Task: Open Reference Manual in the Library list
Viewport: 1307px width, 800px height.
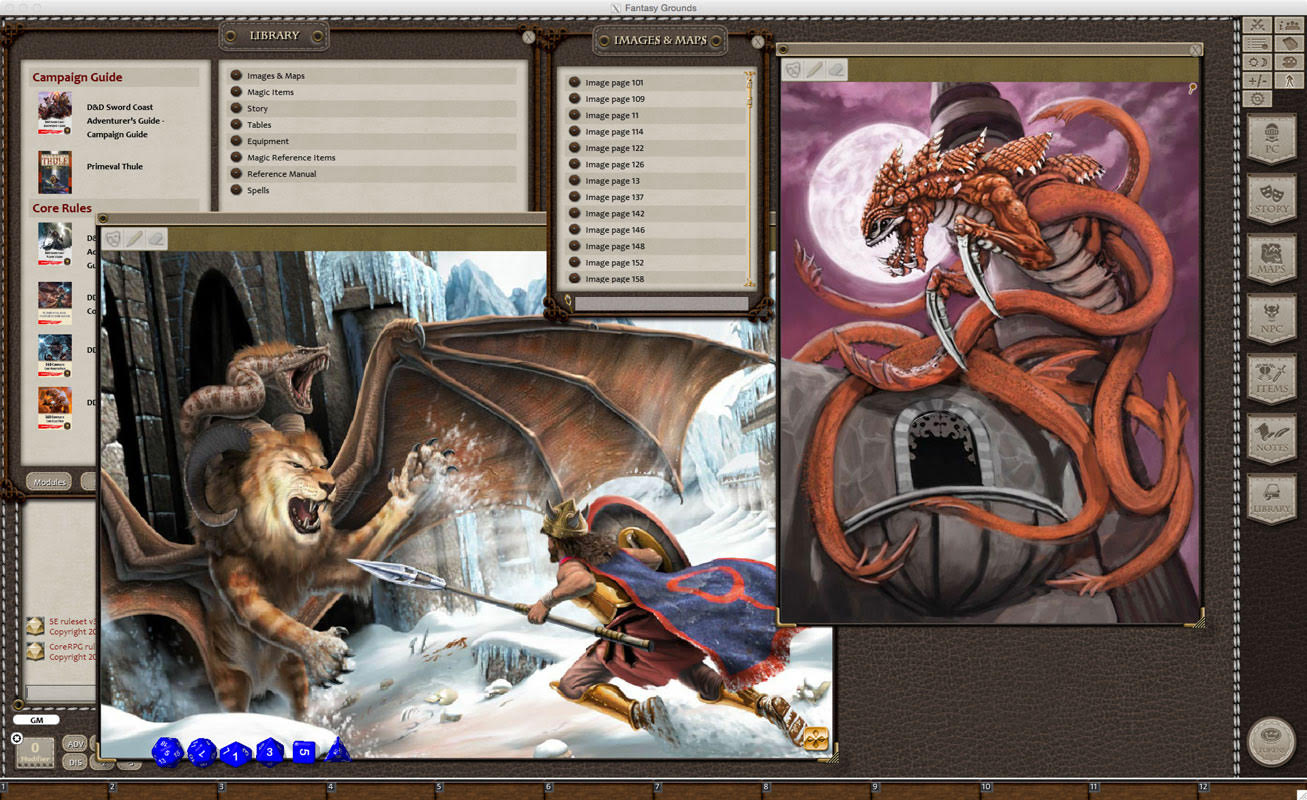Action: coord(372,174)
